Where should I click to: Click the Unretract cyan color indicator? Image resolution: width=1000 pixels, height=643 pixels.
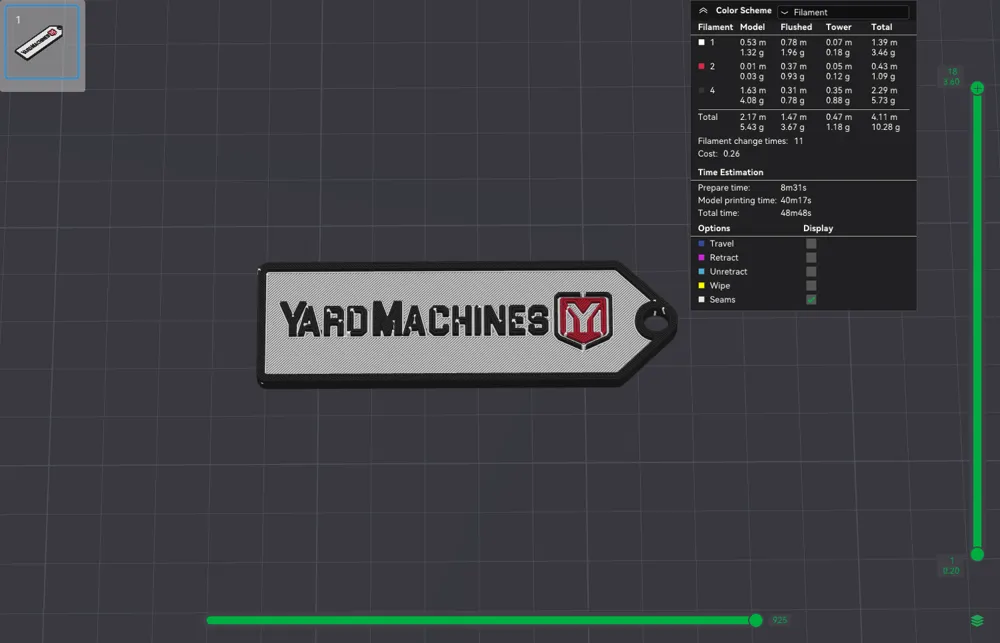702,272
